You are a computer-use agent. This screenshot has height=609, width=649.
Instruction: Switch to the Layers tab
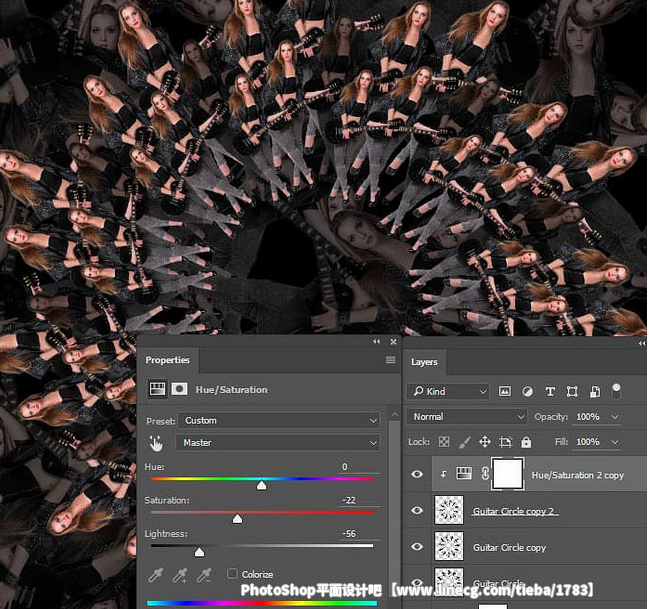tap(424, 362)
